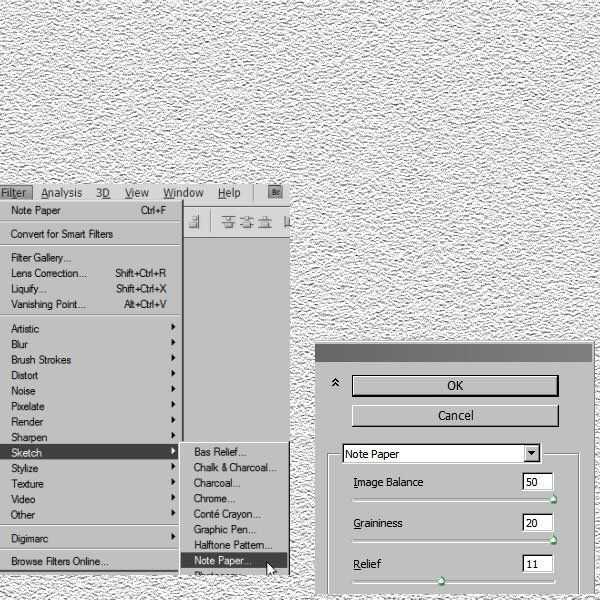Choose Lens Correction from Filter menu
This screenshot has height=600, width=600.
[89, 273]
